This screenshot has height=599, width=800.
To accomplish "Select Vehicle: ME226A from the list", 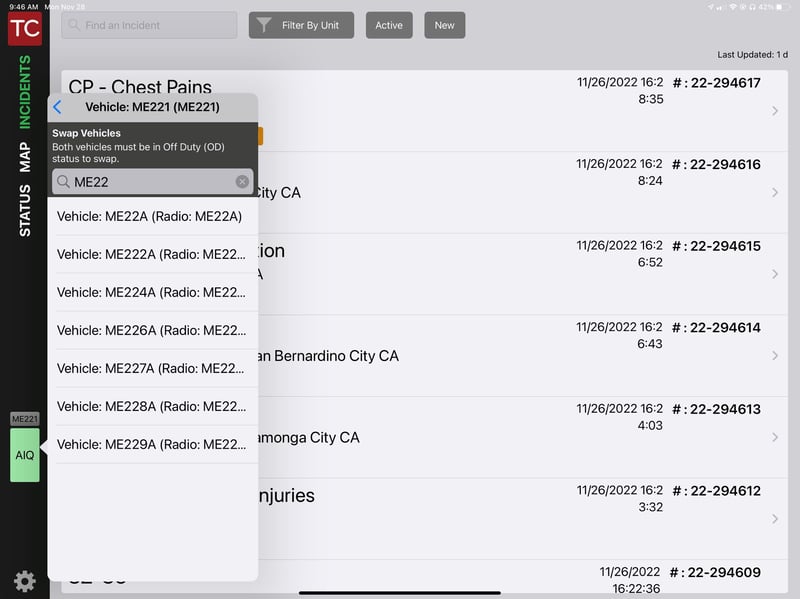I will (x=152, y=330).
